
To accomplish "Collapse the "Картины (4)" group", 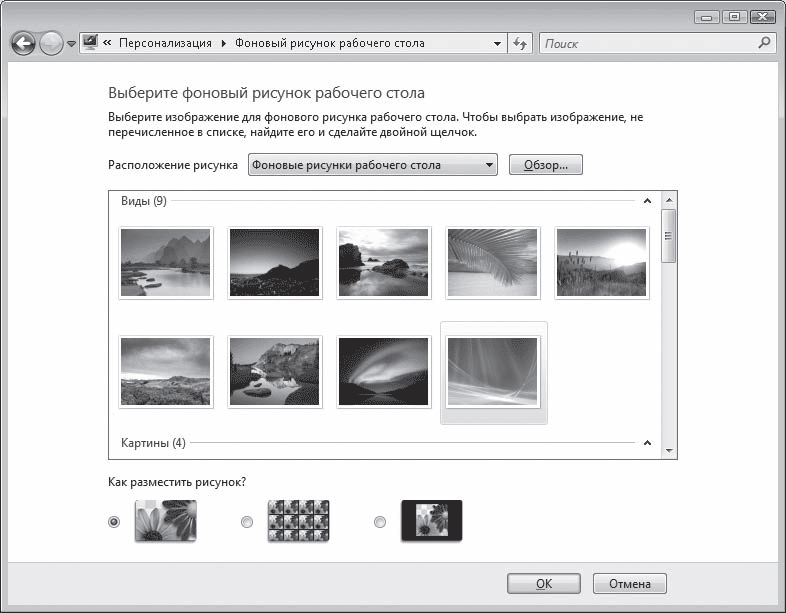I will tap(647, 443).
